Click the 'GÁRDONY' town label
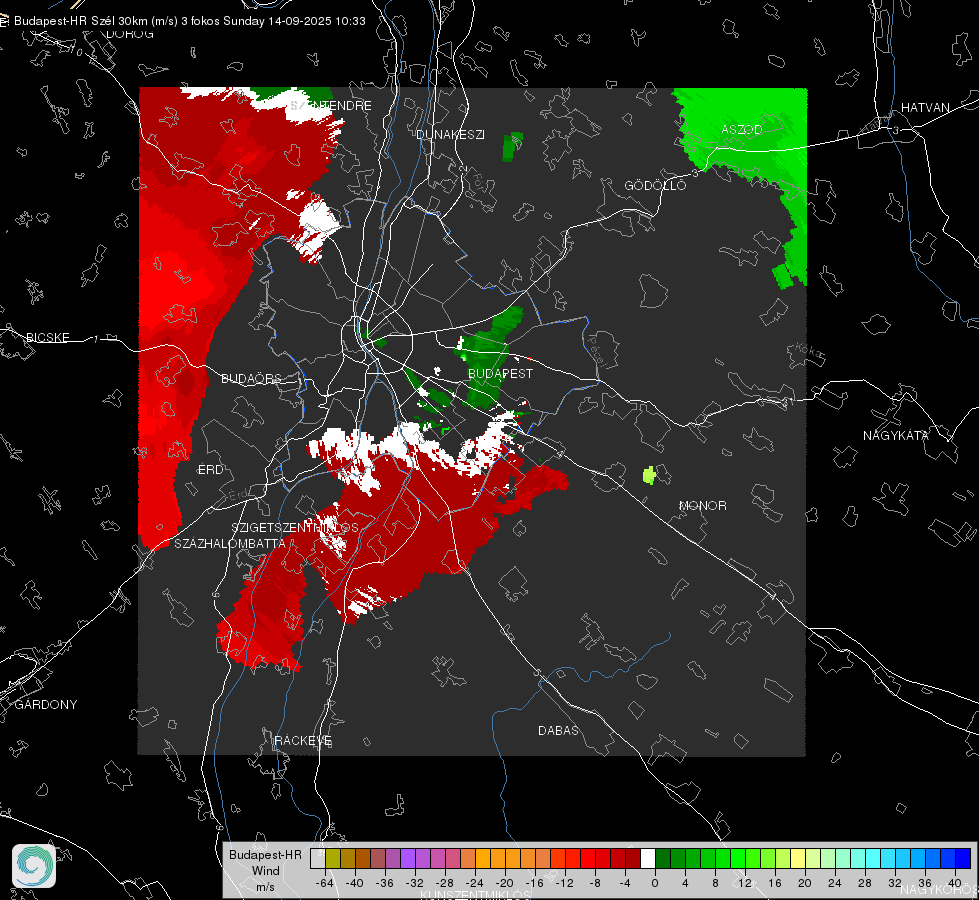 tap(46, 705)
